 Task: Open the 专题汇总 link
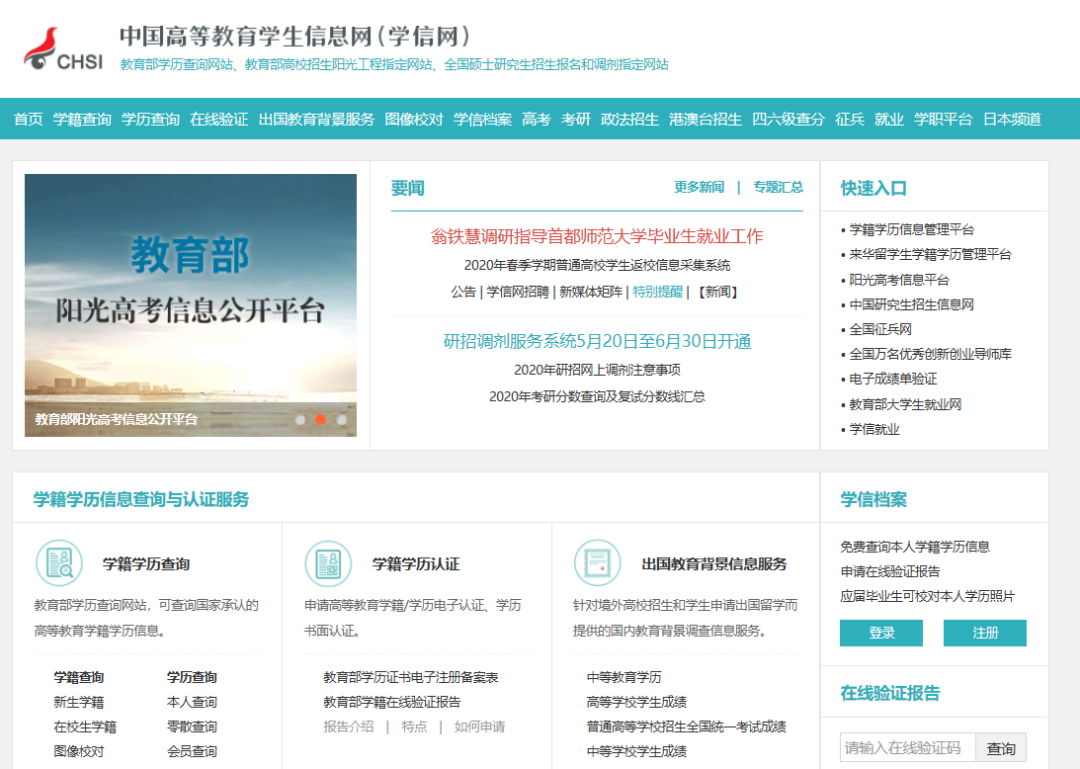coord(778,187)
